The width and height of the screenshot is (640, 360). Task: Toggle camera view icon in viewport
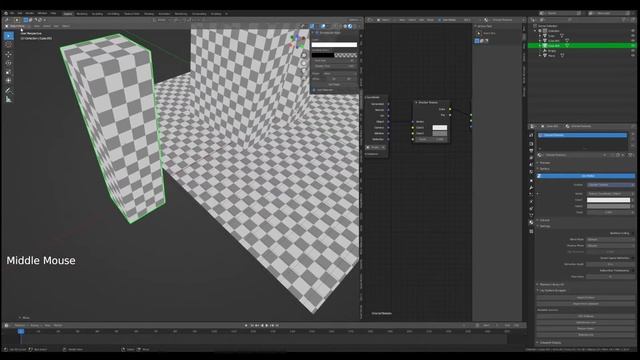pyautogui.click(x=304, y=71)
